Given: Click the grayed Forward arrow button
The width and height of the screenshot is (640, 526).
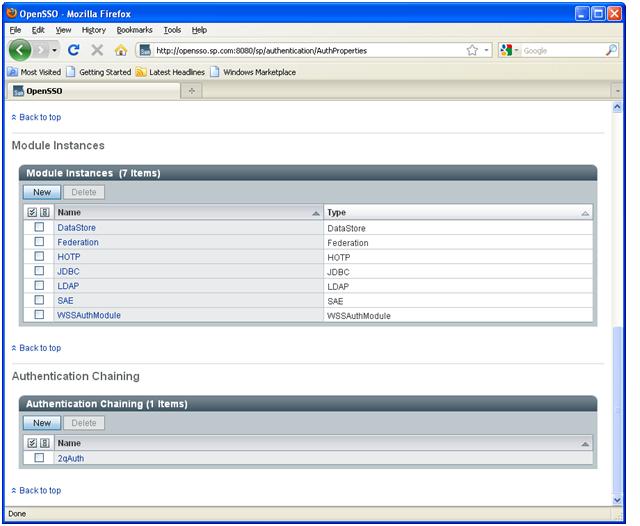Looking at the screenshot, I should pos(41,50).
